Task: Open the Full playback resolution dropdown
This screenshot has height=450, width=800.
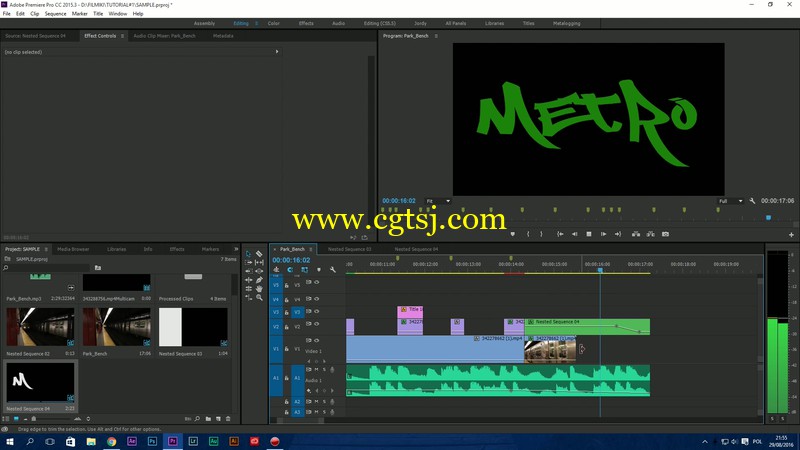Action: (x=732, y=201)
